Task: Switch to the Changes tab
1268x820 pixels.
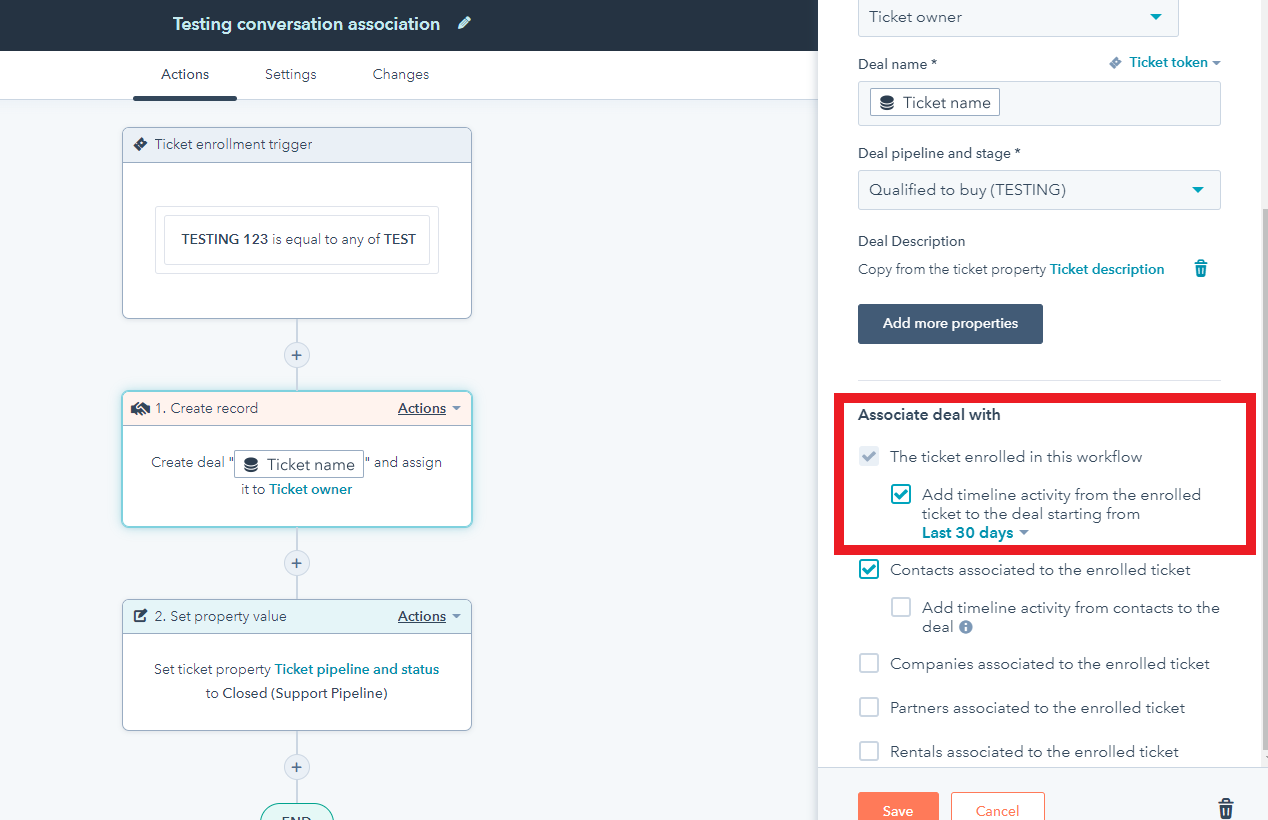Action: click(x=400, y=74)
